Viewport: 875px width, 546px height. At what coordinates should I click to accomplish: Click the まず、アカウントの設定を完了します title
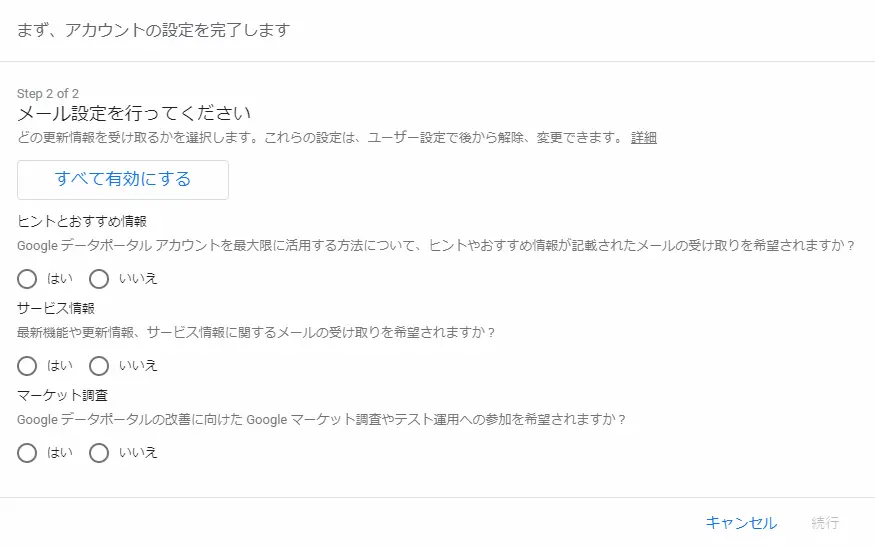coord(153,30)
